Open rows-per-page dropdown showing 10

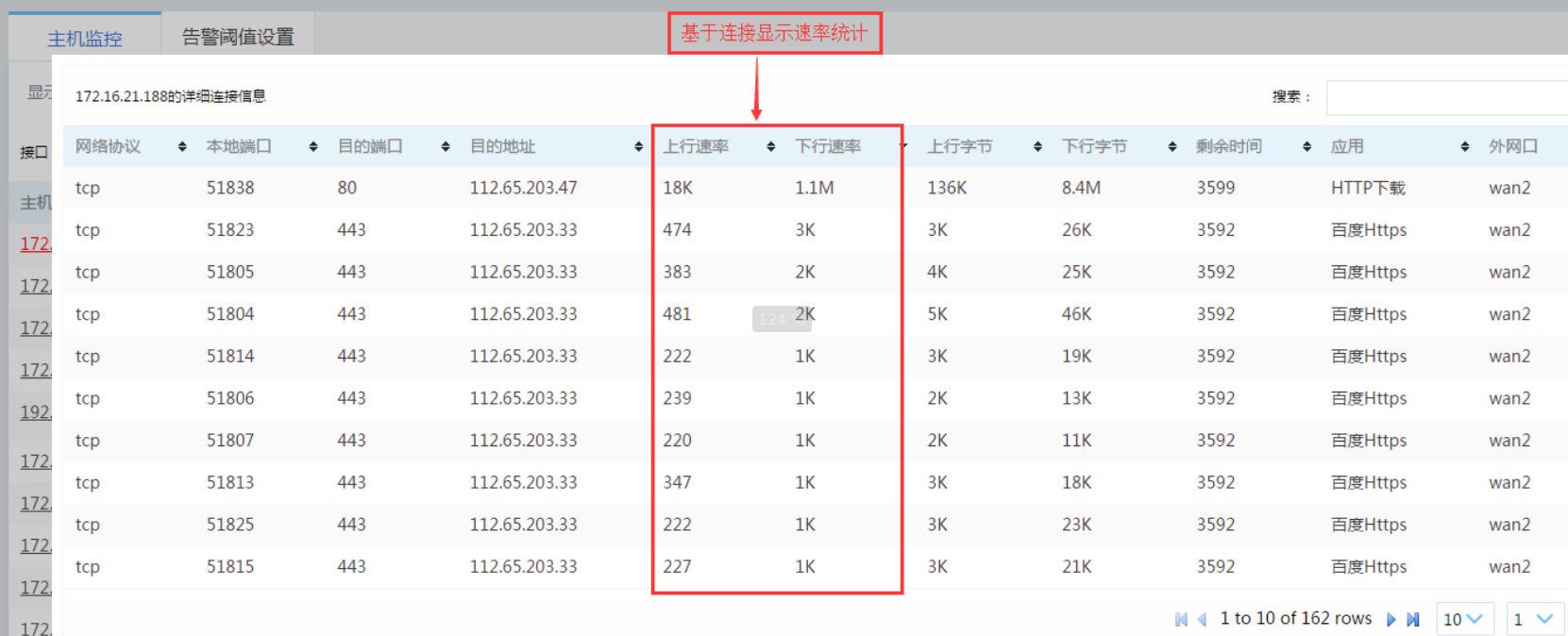[x=1464, y=619]
